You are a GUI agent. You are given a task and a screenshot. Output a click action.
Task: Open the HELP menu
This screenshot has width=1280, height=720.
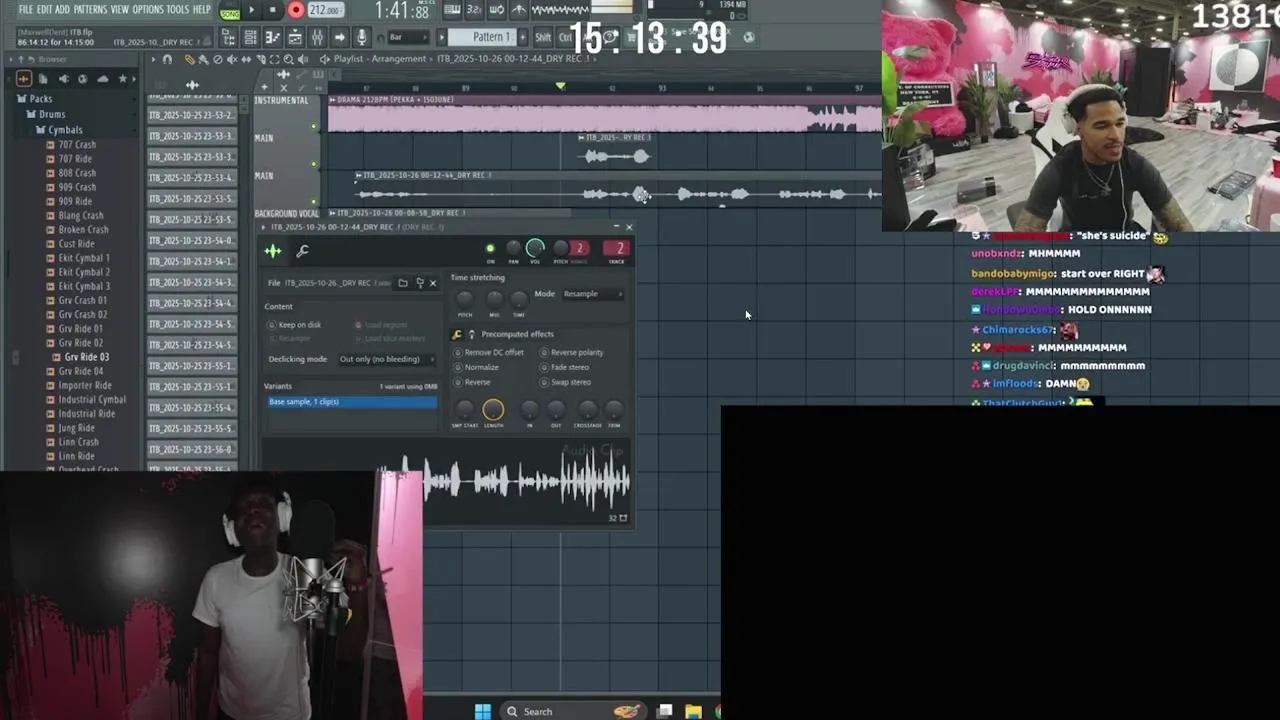(x=201, y=9)
